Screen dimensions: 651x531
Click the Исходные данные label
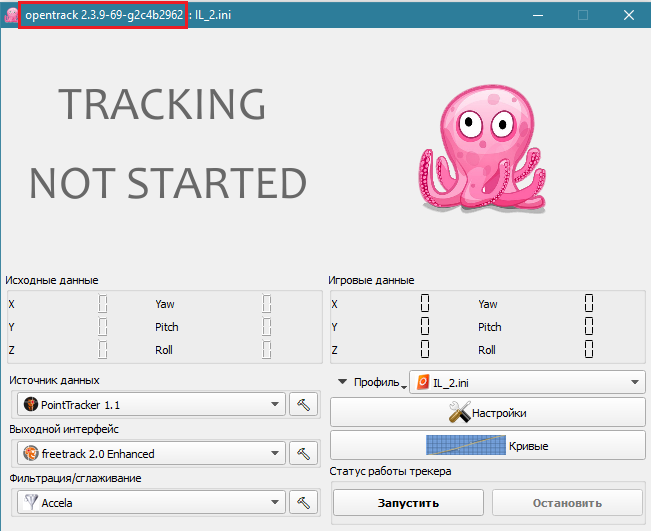click(x=52, y=280)
